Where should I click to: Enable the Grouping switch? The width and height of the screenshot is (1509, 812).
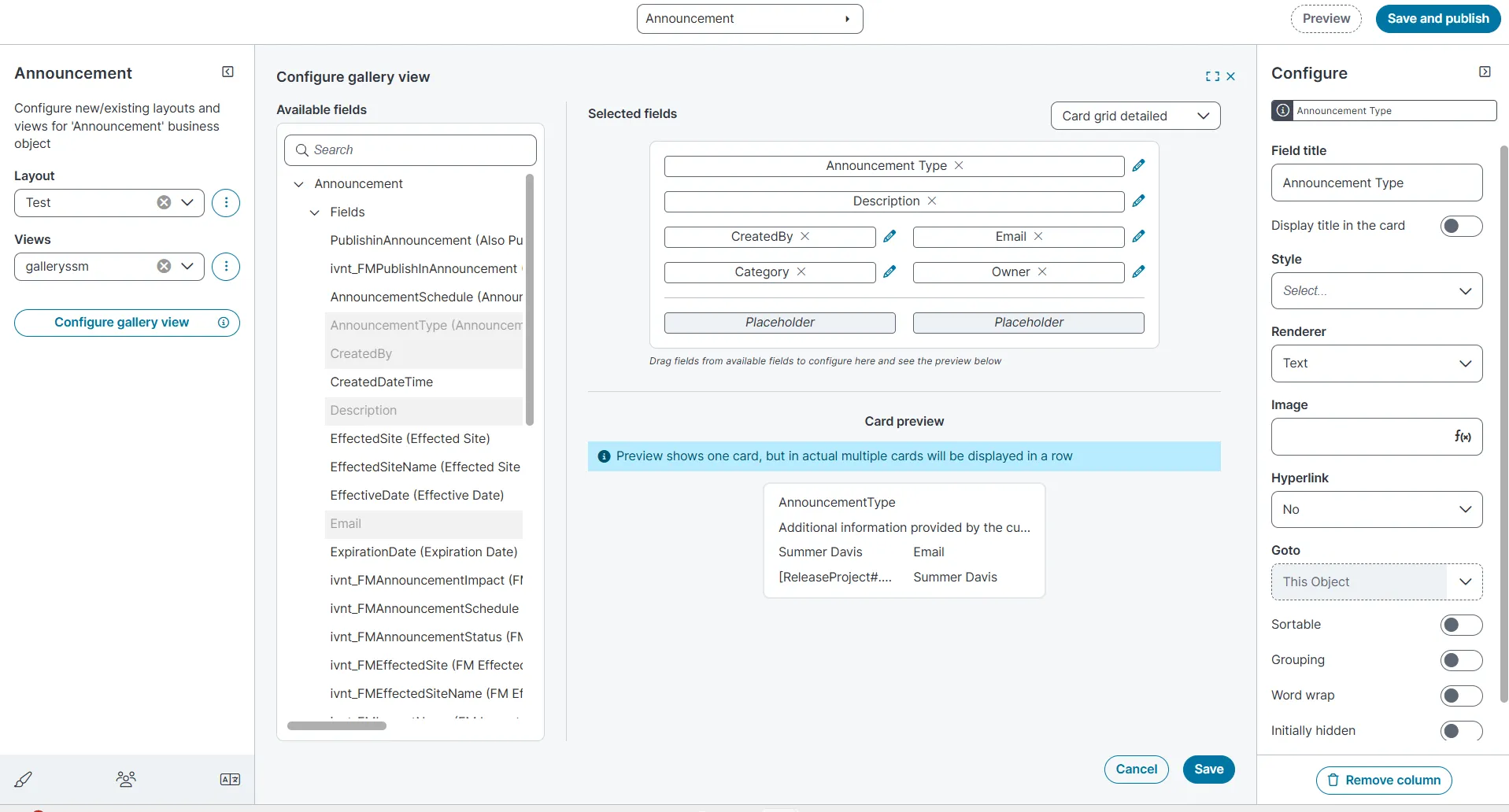(1461, 661)
